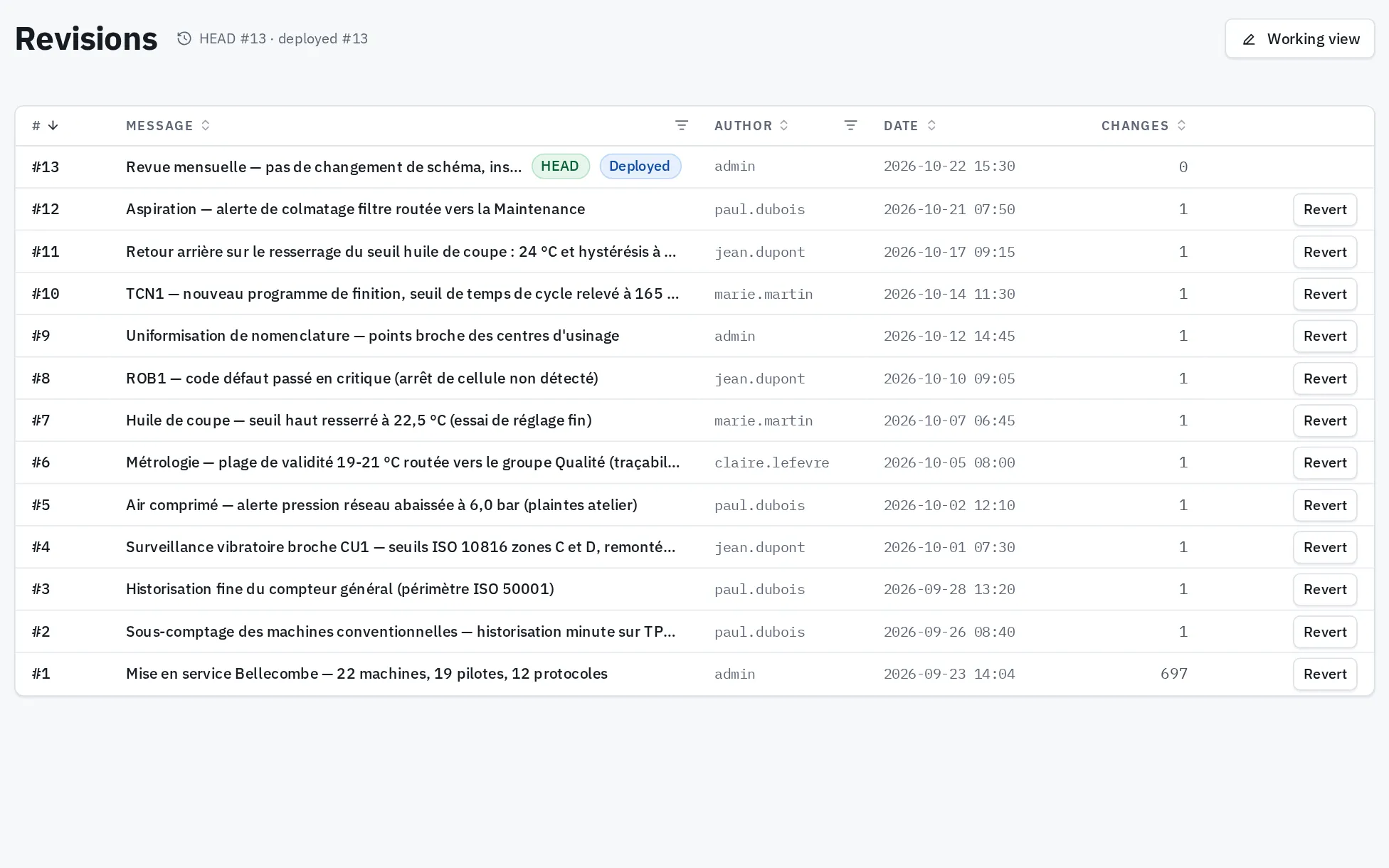Toggle sort arrows on the DATE column
1389x868 pixels.
tap(931, 126)
